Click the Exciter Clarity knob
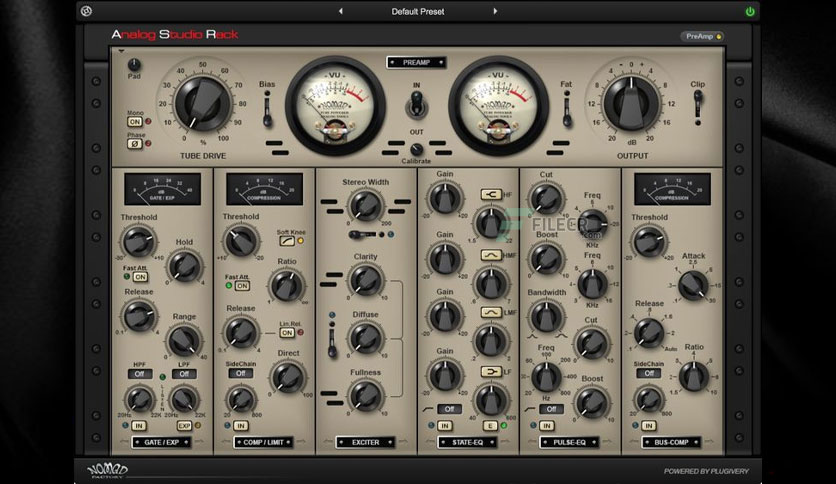Image resolution: width=836 pixels, height=484 pixels. point(366,280)
